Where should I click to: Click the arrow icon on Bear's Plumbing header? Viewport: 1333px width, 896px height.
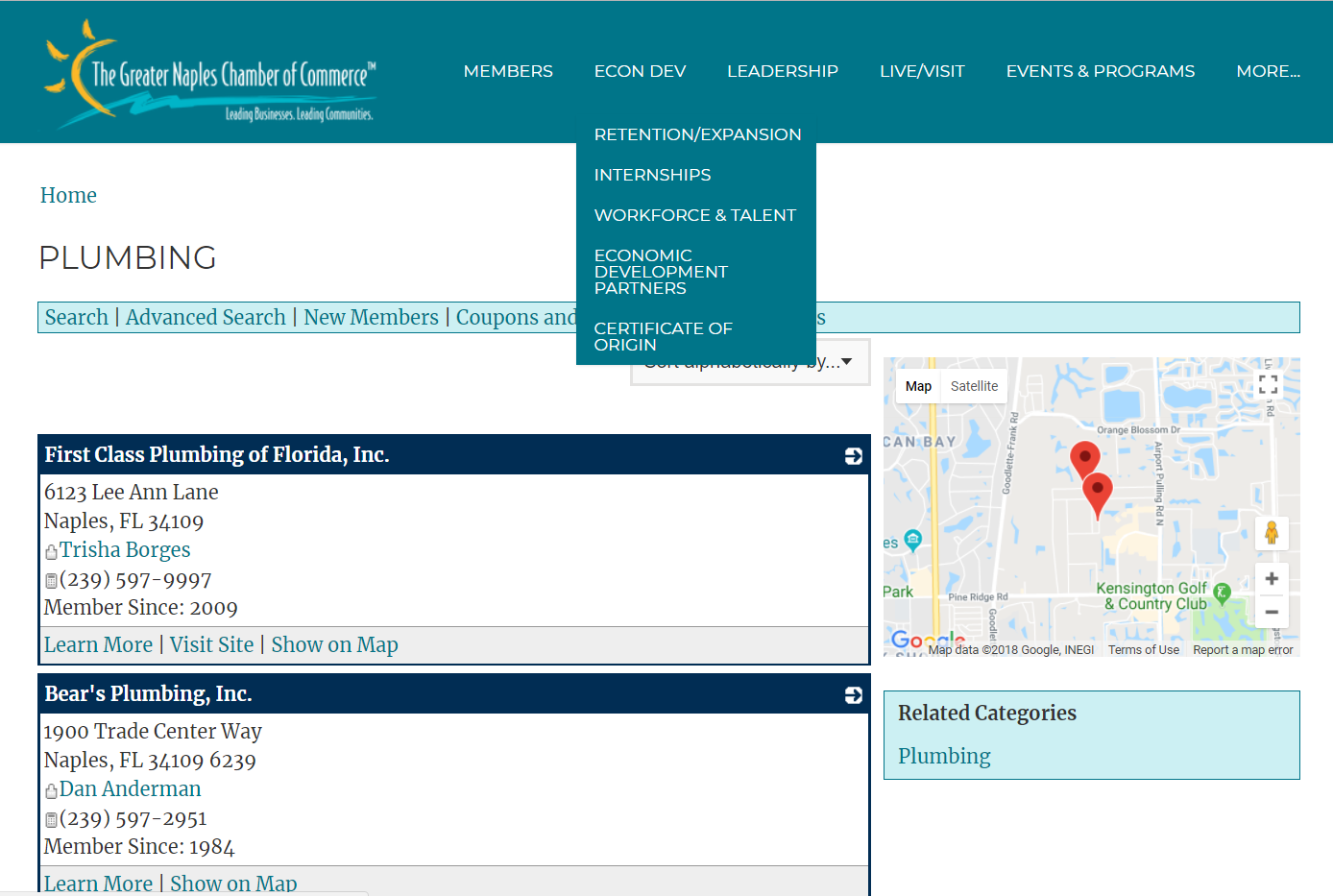pos(854,695)
